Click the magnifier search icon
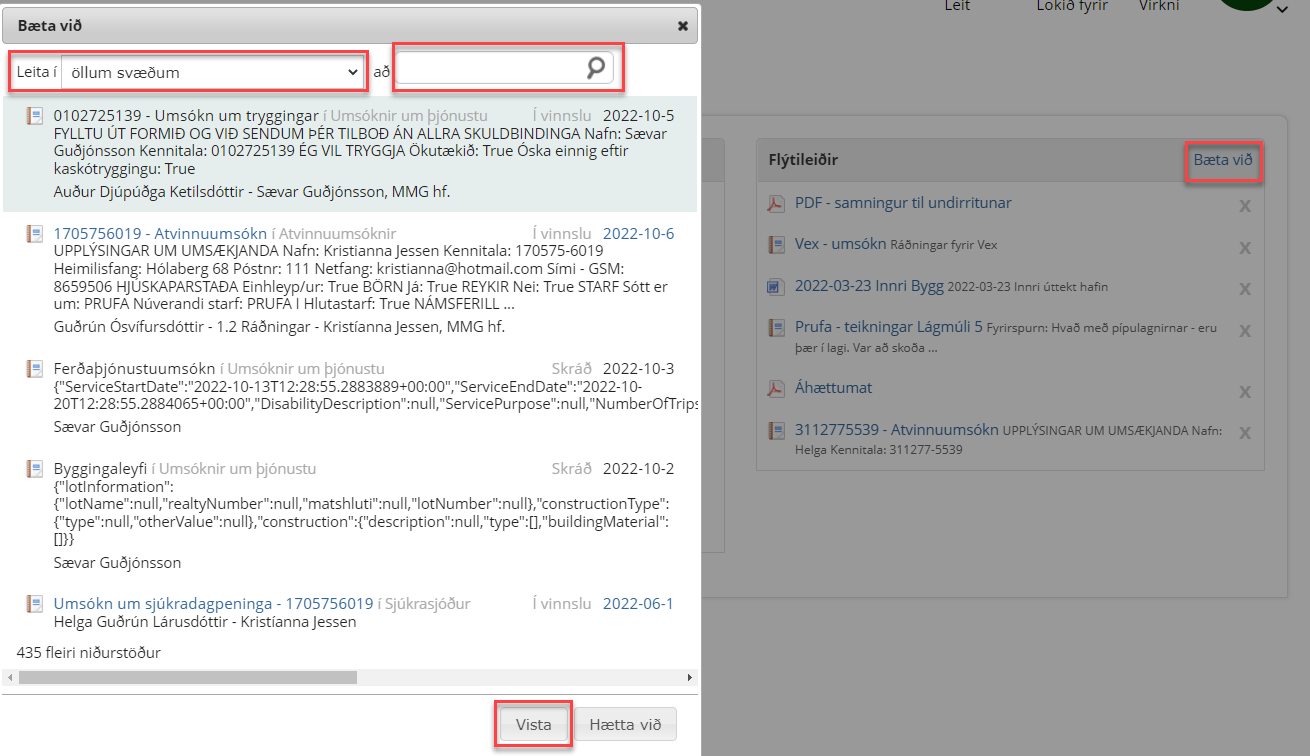 (595, 68)
